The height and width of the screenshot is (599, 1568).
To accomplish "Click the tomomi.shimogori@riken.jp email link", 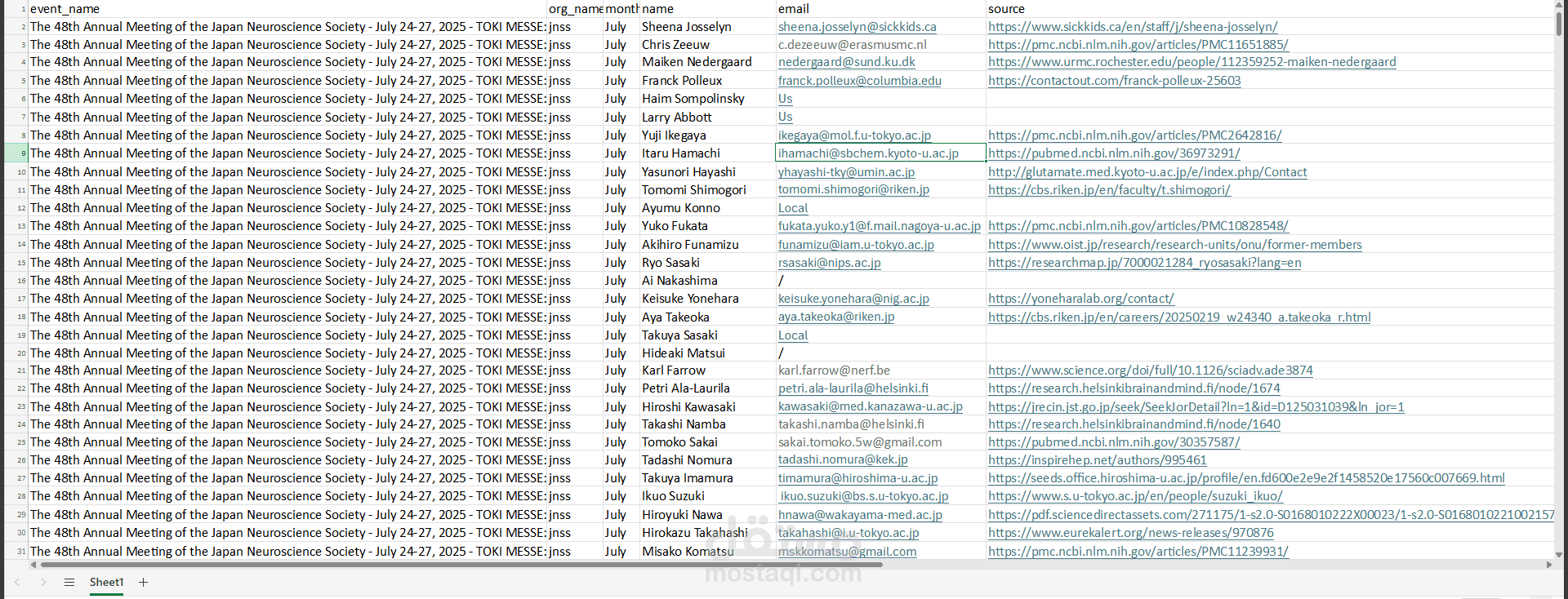I will click(853, 190).
